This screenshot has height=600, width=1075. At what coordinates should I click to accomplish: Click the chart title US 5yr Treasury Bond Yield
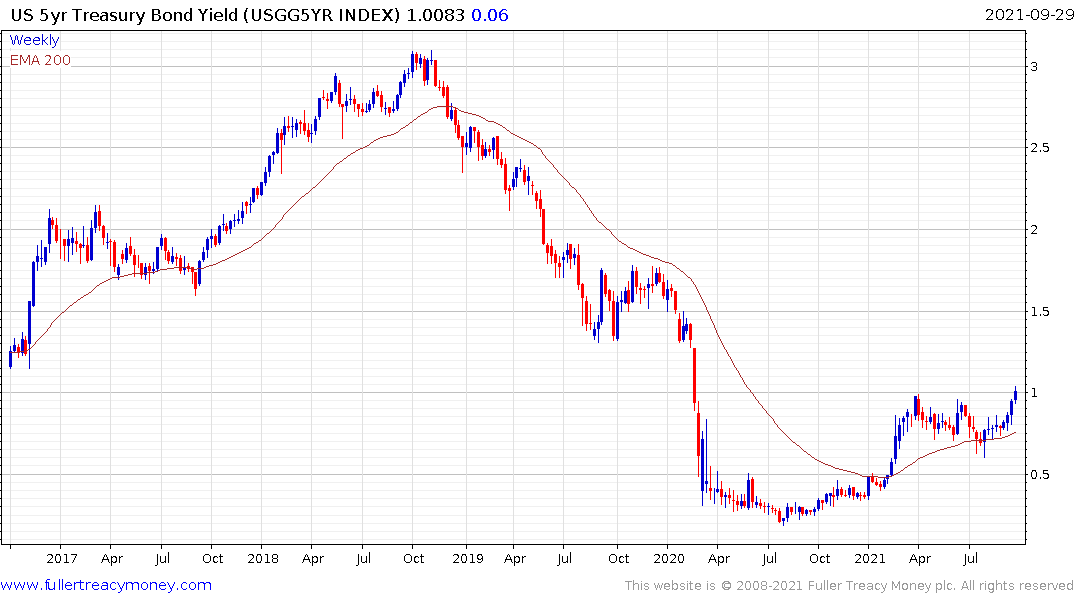(124, 15)
